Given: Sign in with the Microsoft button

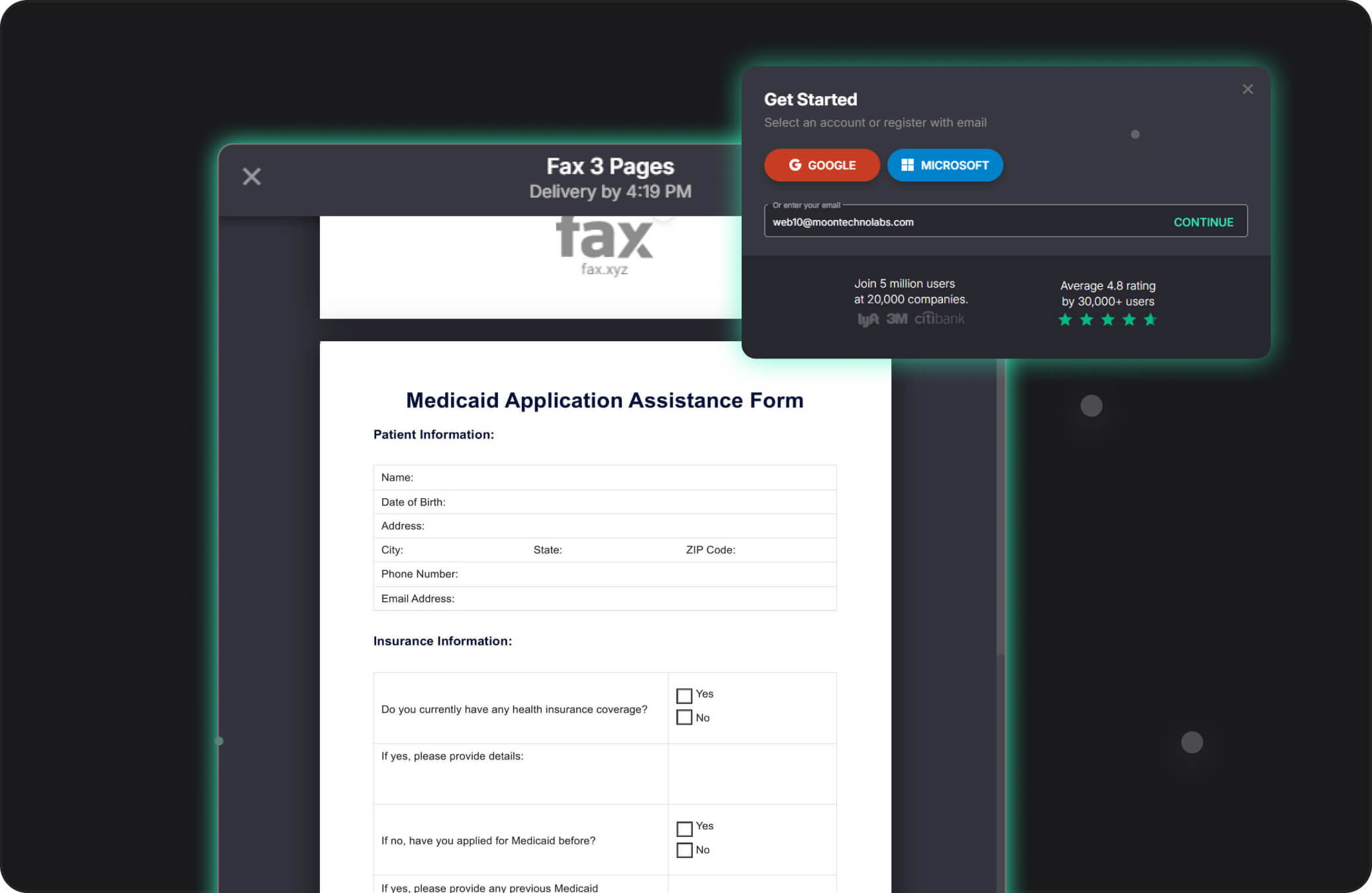Looking at the screenshot, I should [x=945, y=165].
